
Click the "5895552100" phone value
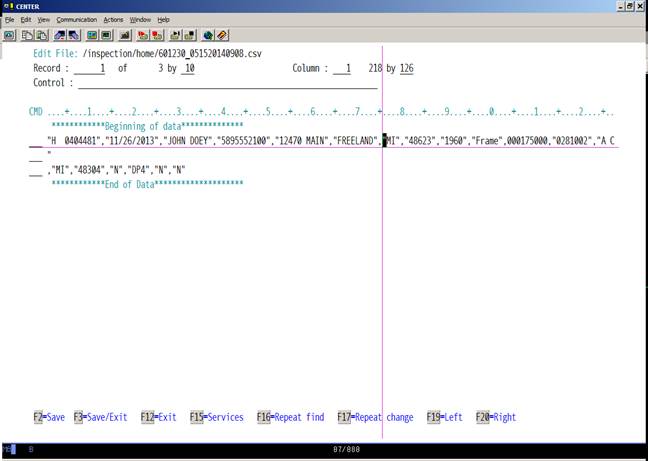[x=244, y=141]
